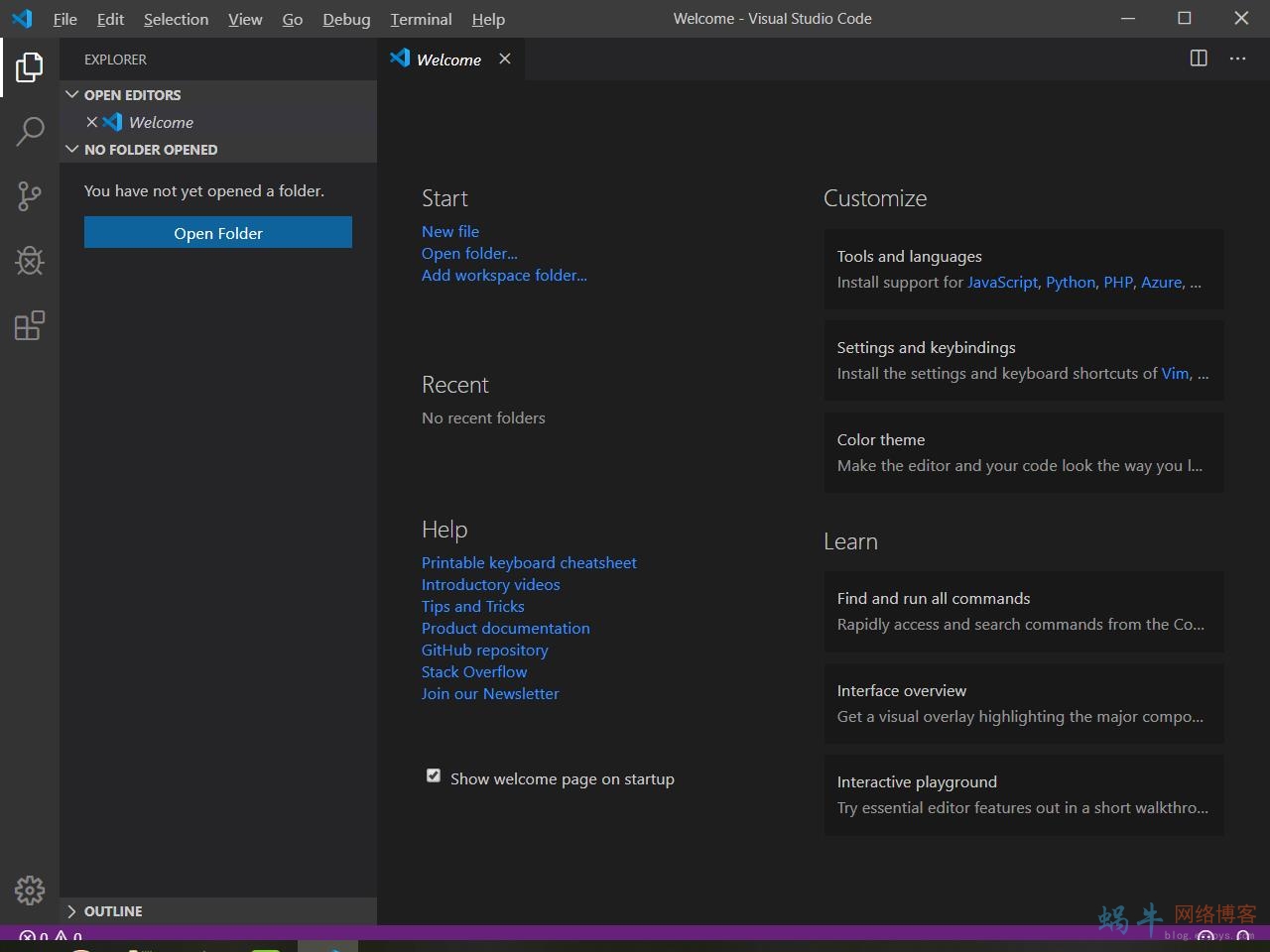Open Tips and Tricks link
This screenshot has width=1270, height=952.
(x=473, y=606)
